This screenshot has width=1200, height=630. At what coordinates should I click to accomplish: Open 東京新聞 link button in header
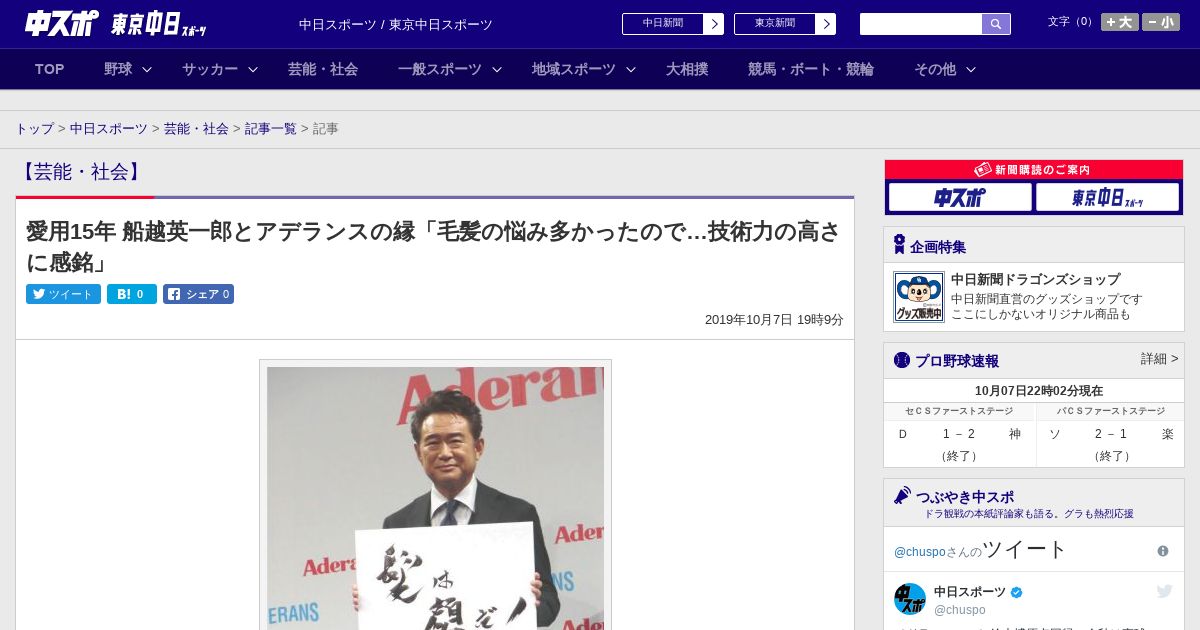tap(775, 24)
